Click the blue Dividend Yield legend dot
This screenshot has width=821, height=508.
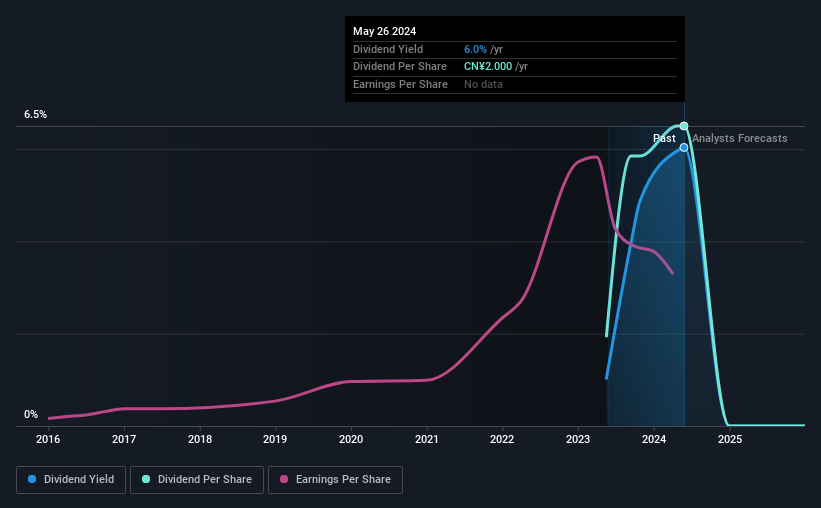click(x=32, y=479)
